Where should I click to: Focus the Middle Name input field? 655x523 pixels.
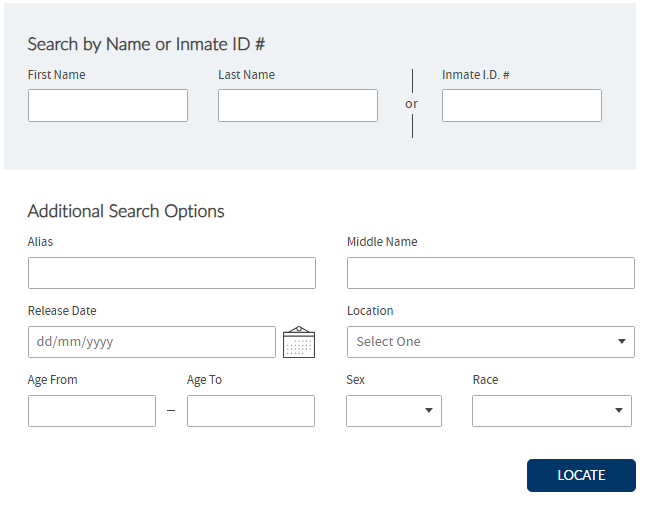click(490, 273)
